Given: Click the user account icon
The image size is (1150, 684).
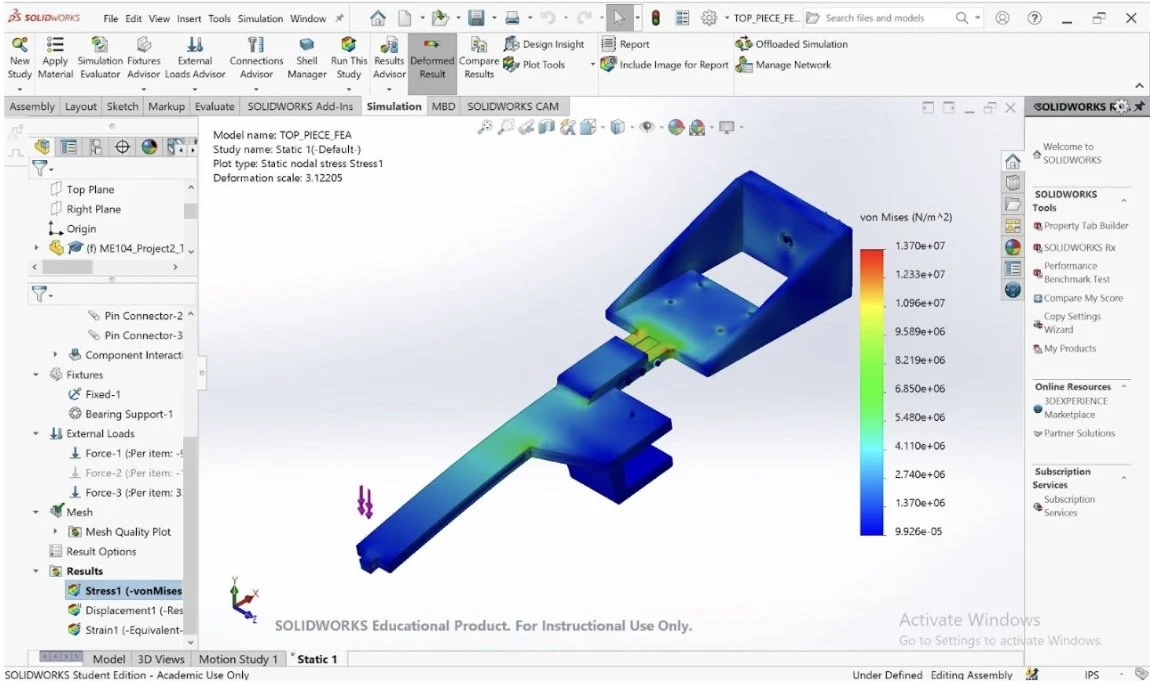Looking at the screenshot, I should [x=1002, y=18].
